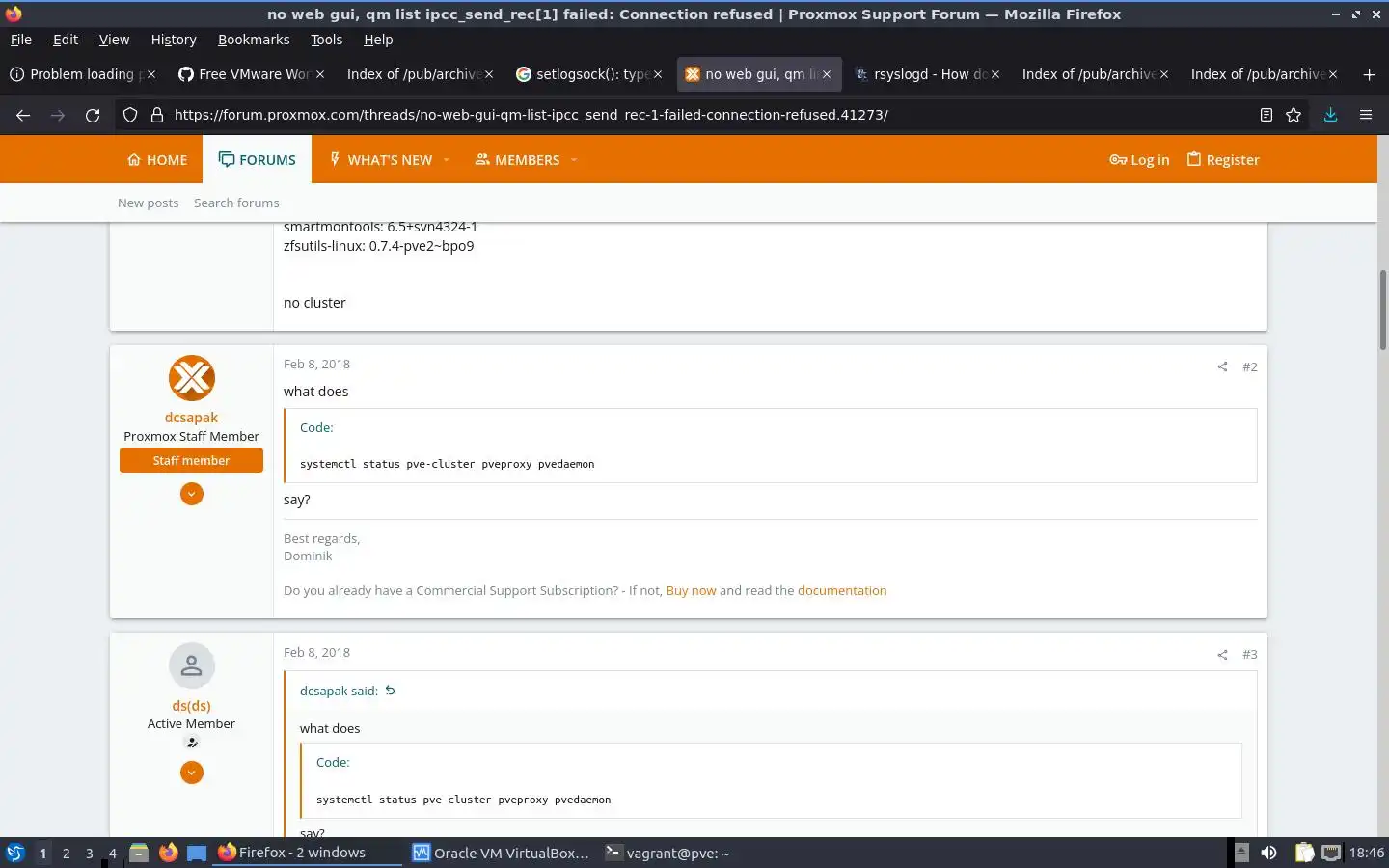The image size is (1389, 868).
Task: Open the MEMBERS page
Action: tap(518, 160)
